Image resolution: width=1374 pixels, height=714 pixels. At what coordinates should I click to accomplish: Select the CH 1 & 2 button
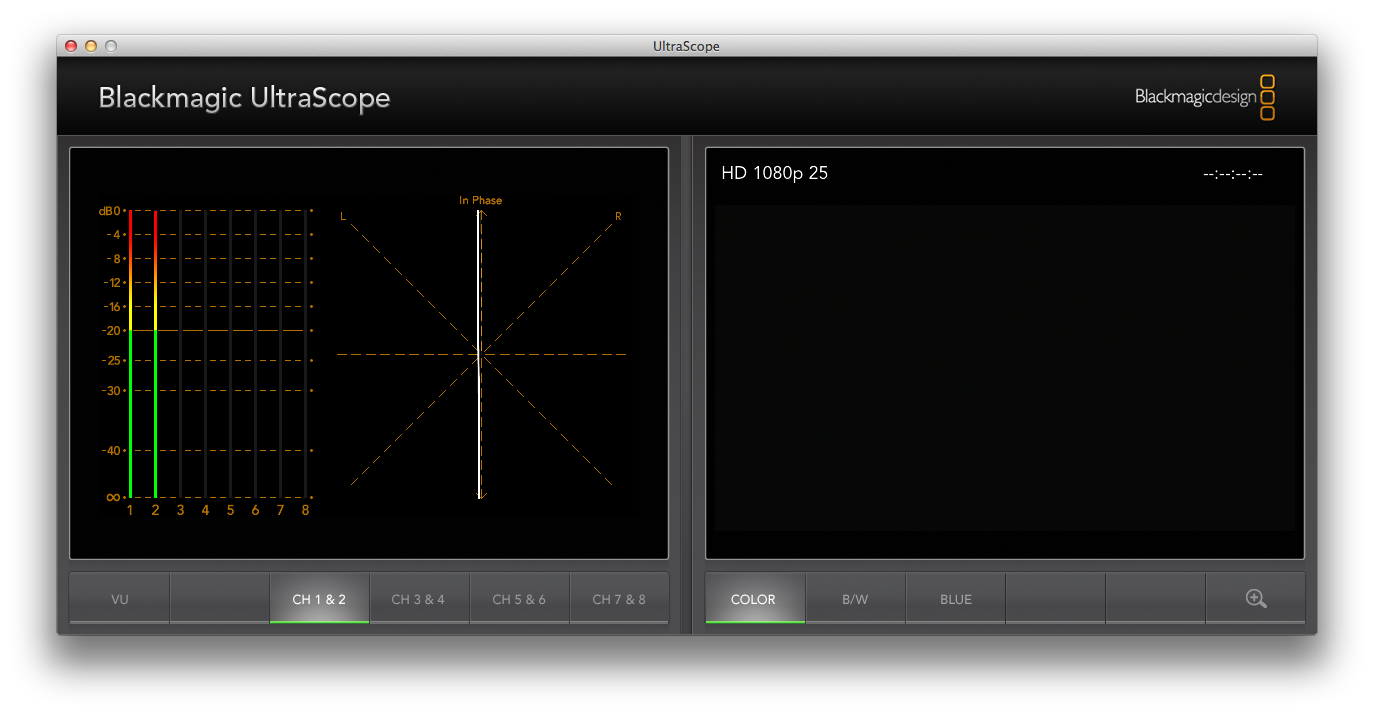(x=319, y=598)
